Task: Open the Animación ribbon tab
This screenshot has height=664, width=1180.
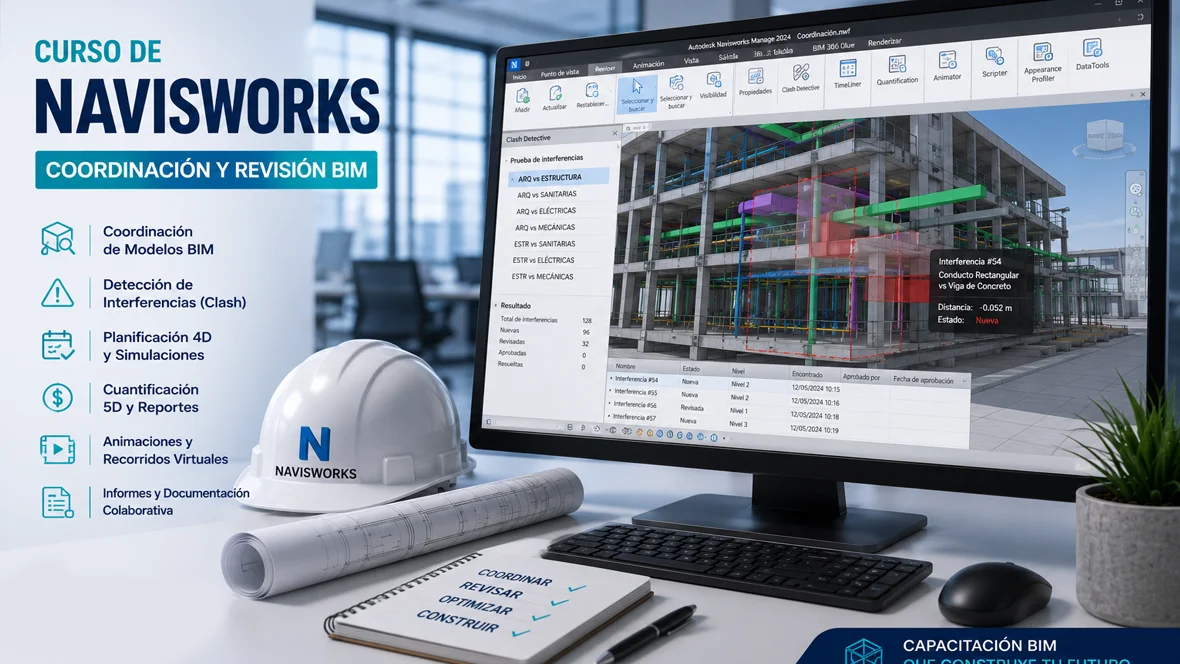Action: tap(648, 65)
